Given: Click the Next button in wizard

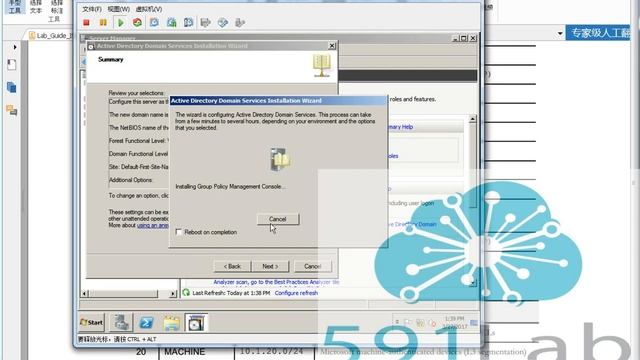Looking at the screenshot, I should [x=270, y=267].
